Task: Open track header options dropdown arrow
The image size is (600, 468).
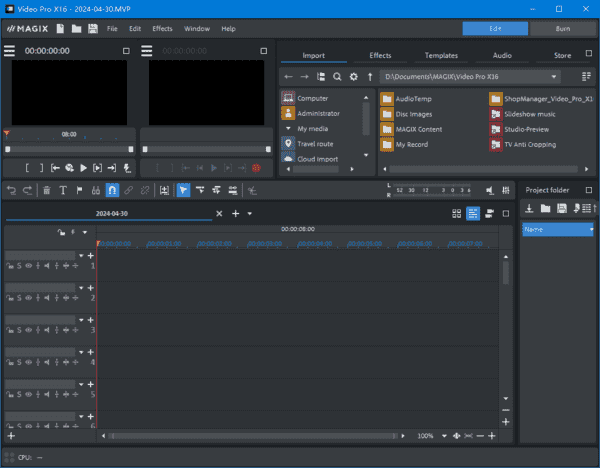Action: tap(85, 232)
